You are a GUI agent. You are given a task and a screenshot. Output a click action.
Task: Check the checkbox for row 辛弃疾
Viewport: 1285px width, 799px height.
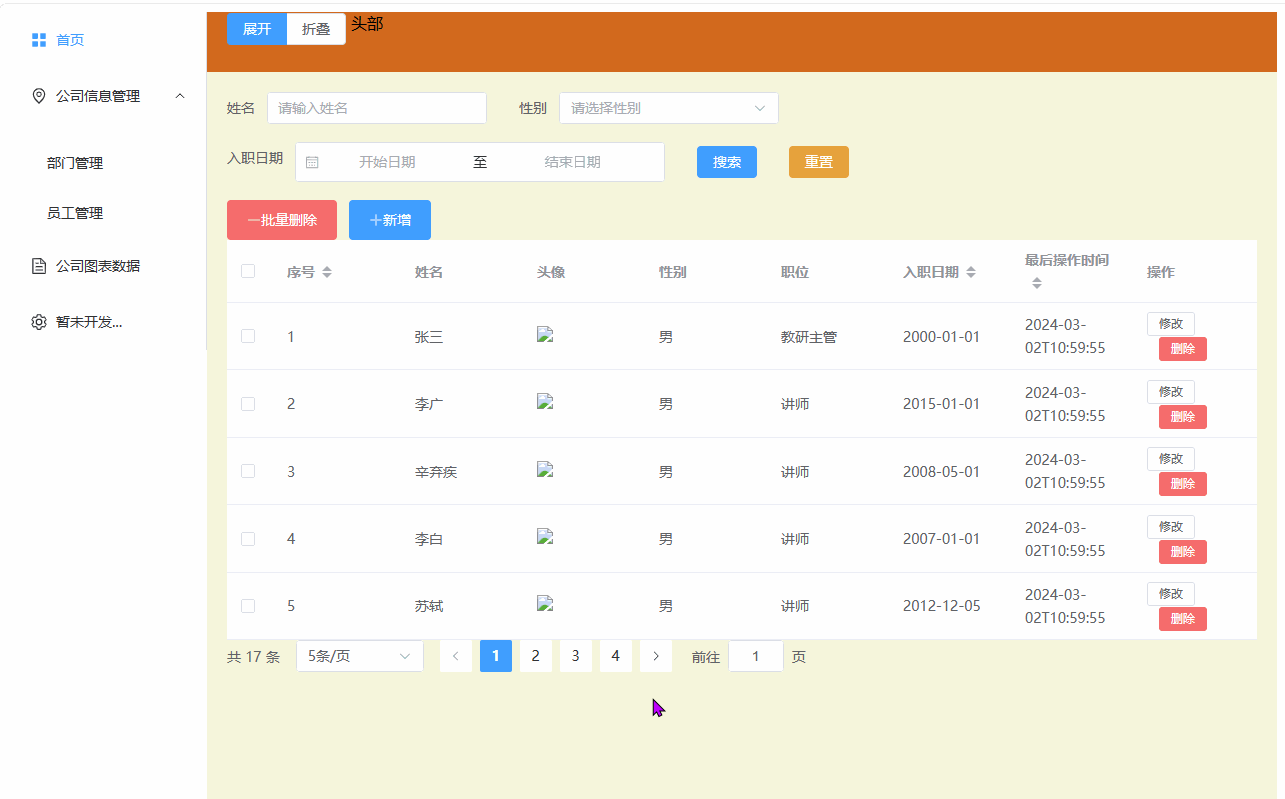248,471
